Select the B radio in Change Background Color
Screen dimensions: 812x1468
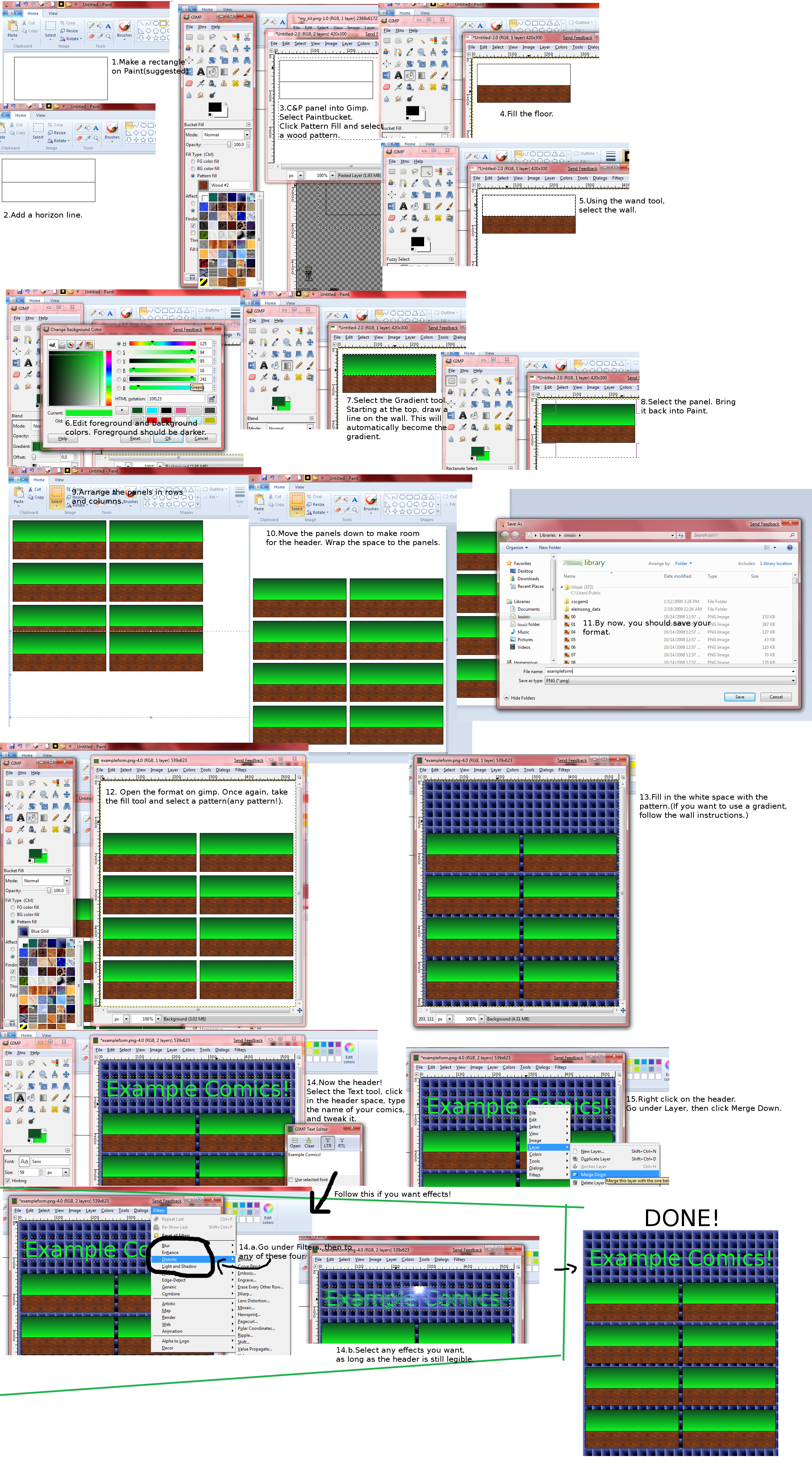[119, 388]
